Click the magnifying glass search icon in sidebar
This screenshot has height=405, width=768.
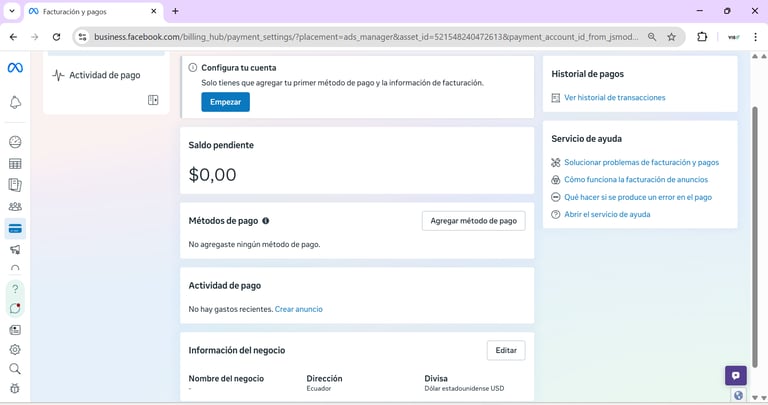click(x=15, y=369)
